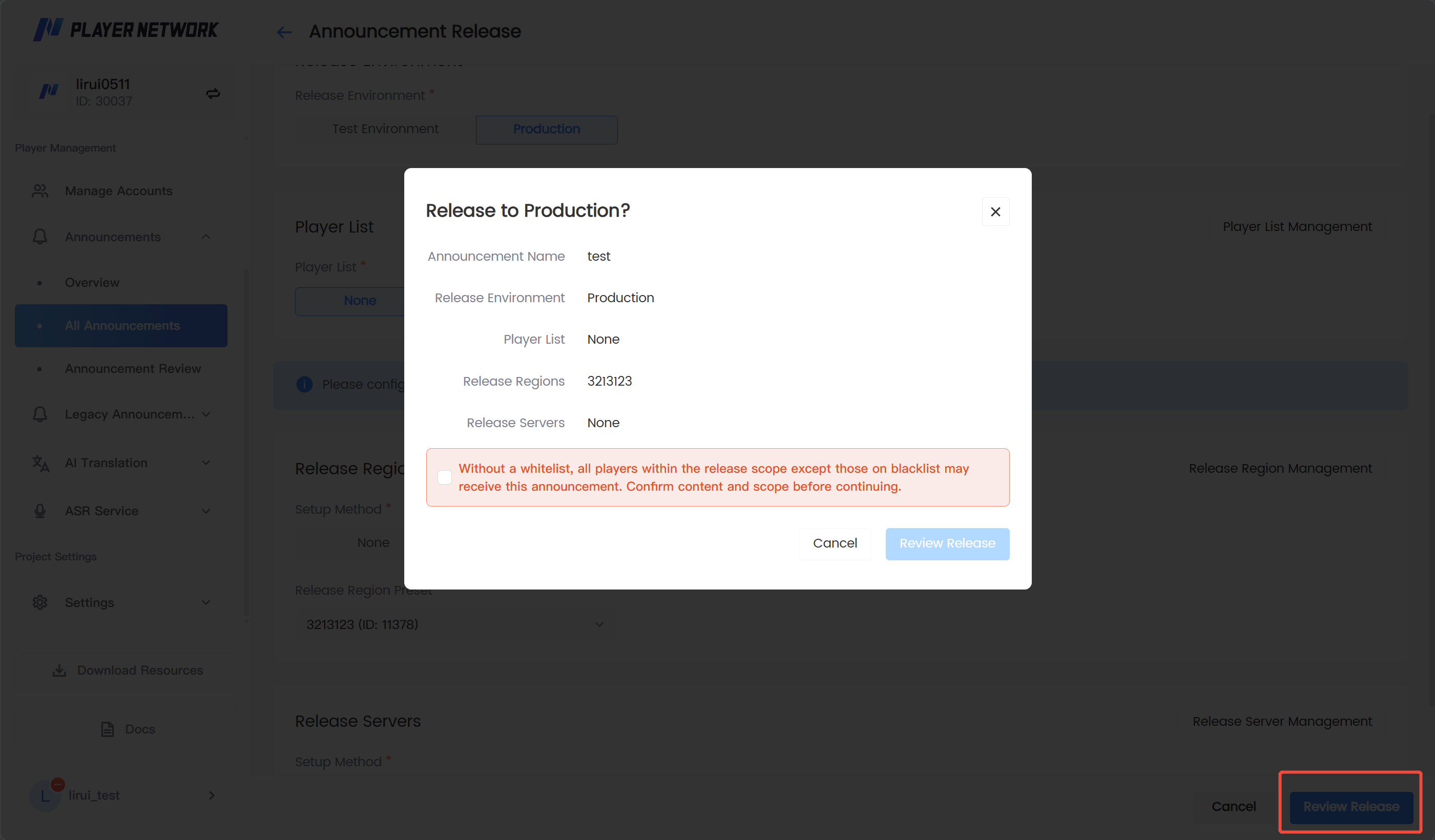Screen dimensions: 1435x840
Task: Open the Docs link
Action: click(128, 729)
